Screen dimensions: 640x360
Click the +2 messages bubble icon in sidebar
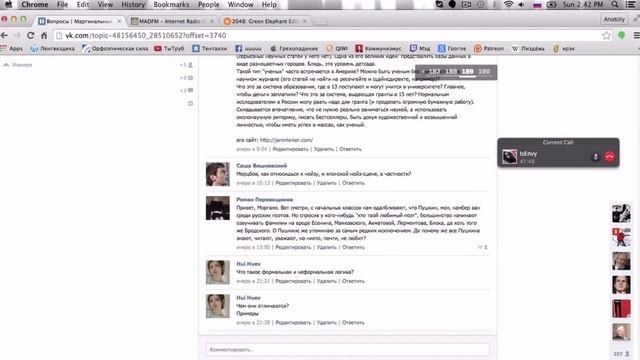coord(187,90)
